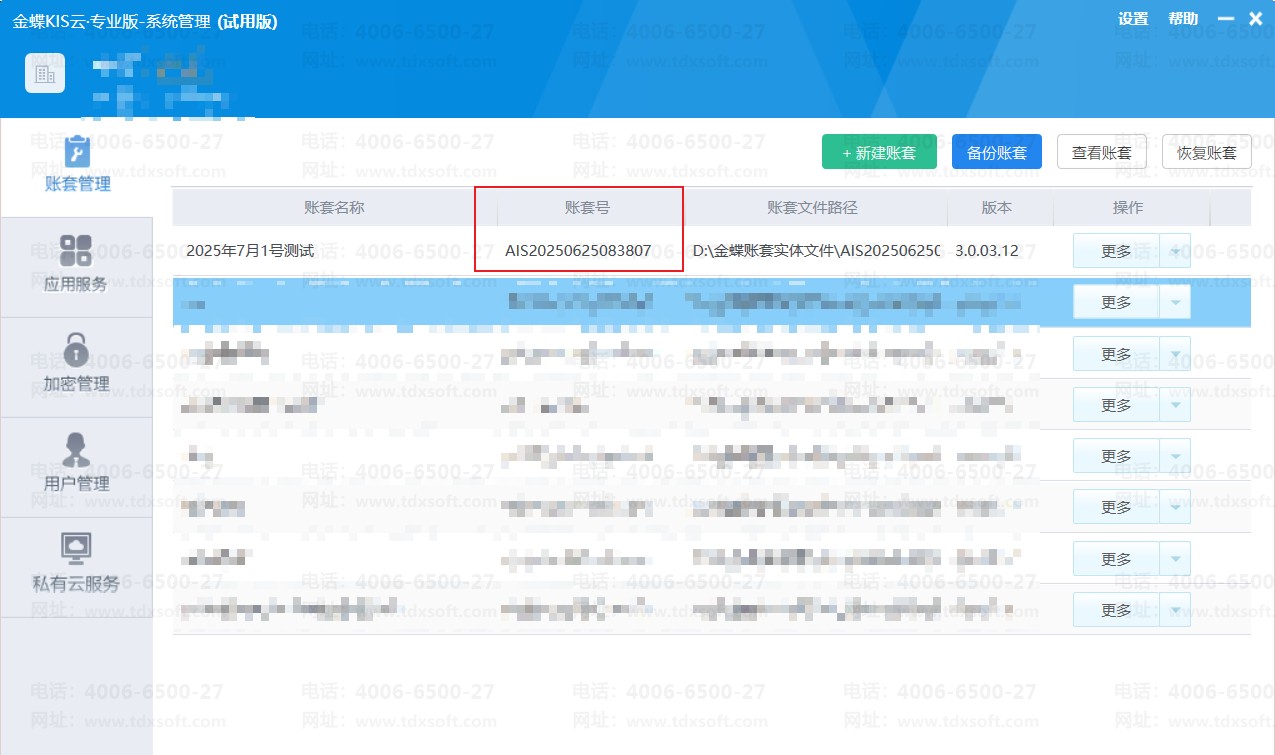Open the 账套管理 clipboard icon in sidebar
1275x755 pixels.
77,152
